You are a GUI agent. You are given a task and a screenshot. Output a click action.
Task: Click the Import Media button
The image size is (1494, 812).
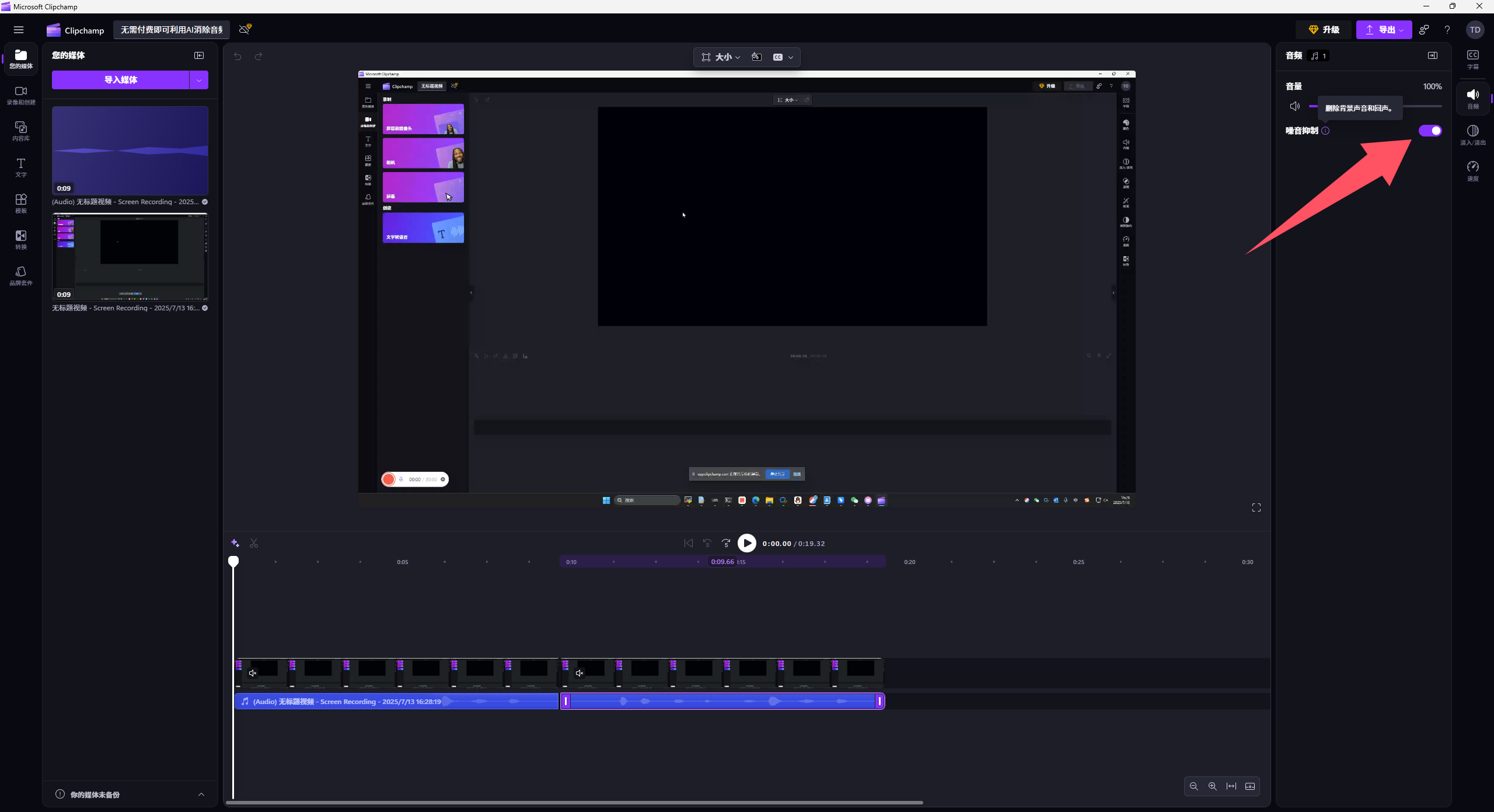(121, 80)
